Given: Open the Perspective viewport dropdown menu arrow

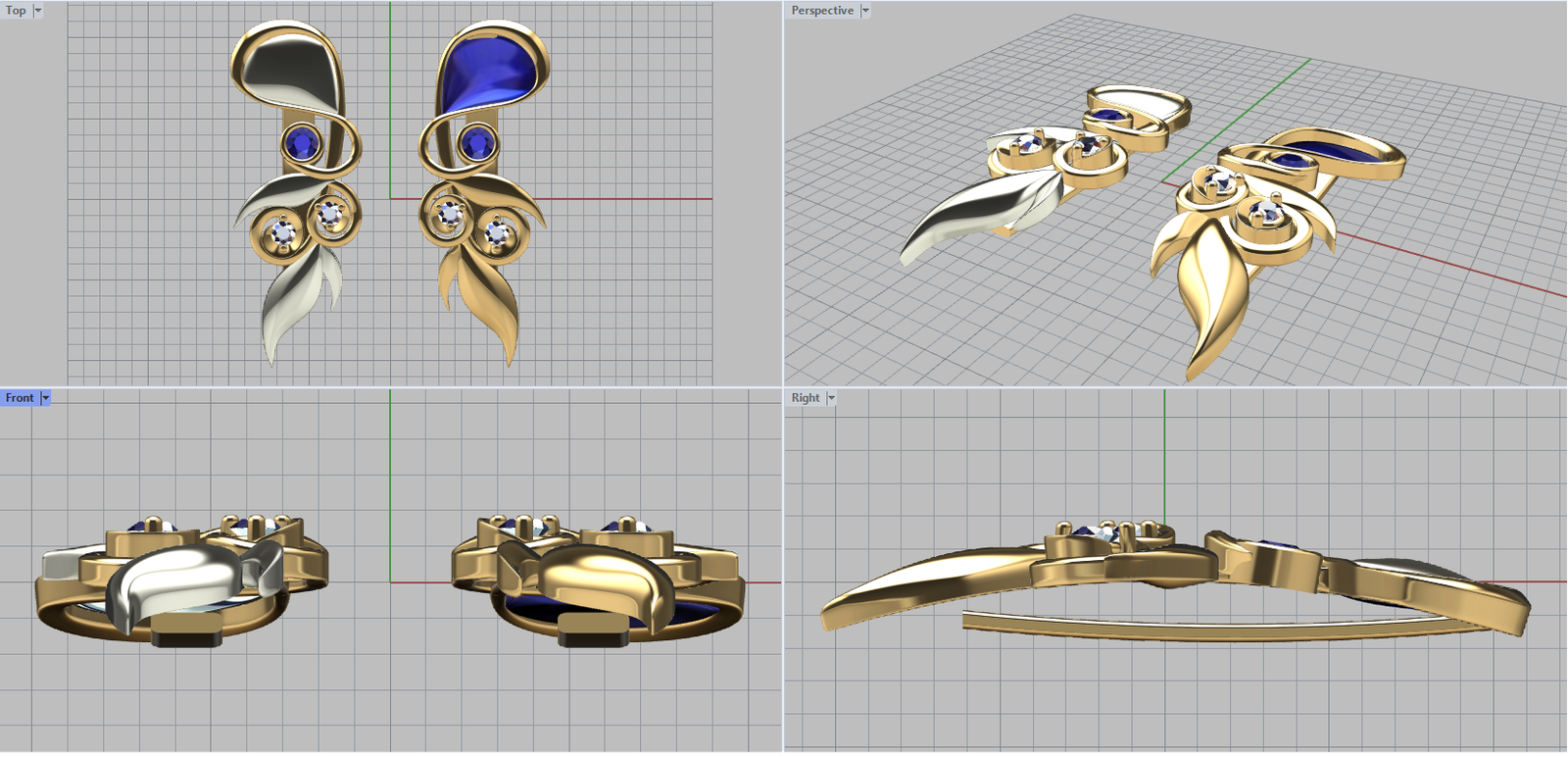Looking at the screenshot, I should click(865, 11).
